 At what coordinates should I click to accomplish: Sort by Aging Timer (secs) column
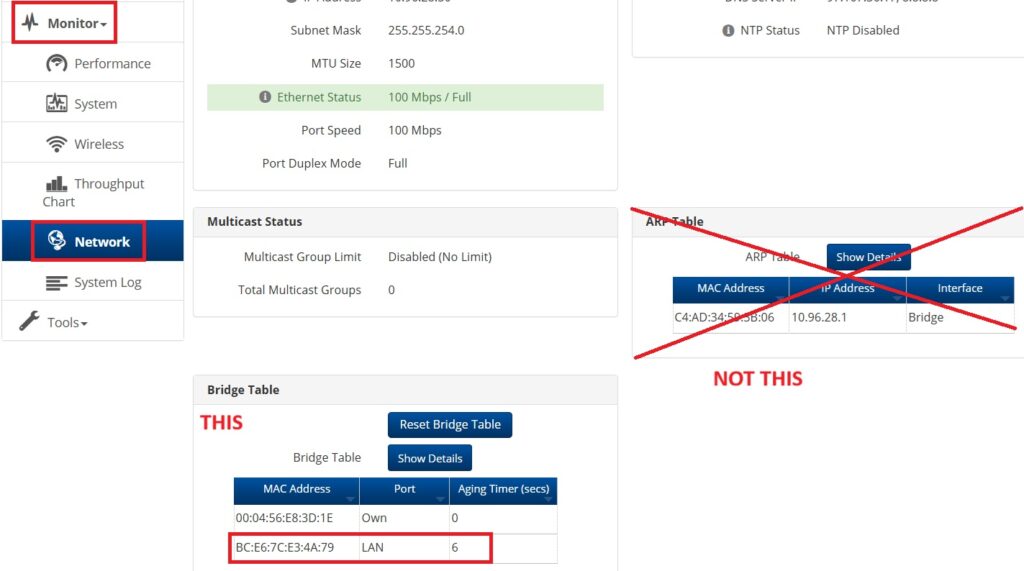503,490
